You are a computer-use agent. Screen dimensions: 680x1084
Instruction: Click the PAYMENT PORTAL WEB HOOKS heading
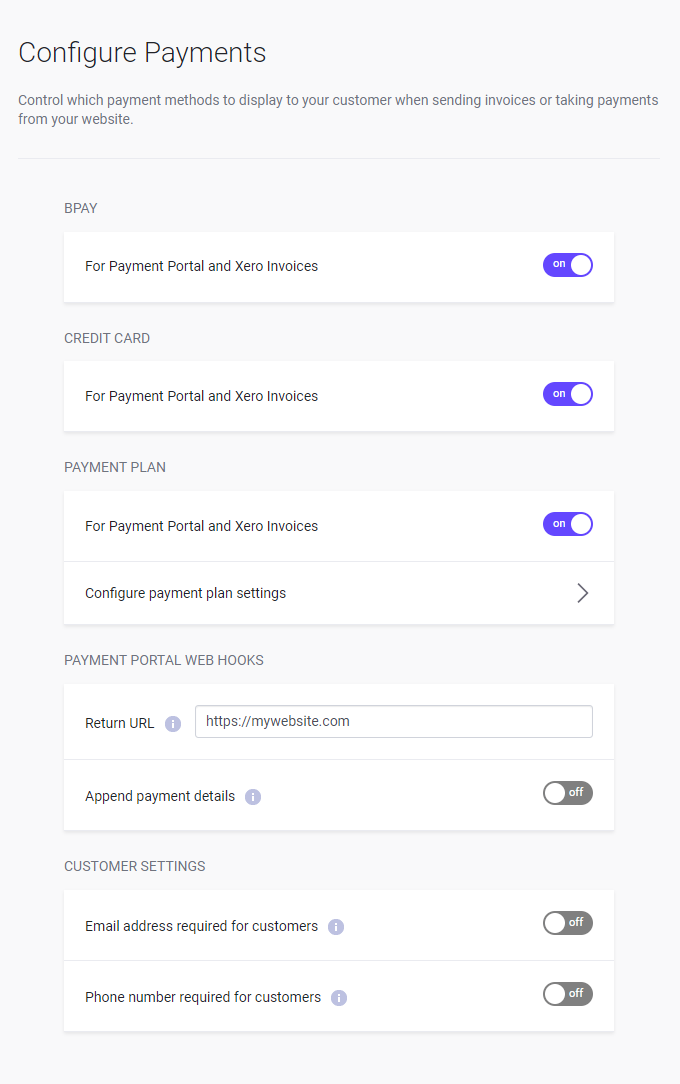pos(163,660)
